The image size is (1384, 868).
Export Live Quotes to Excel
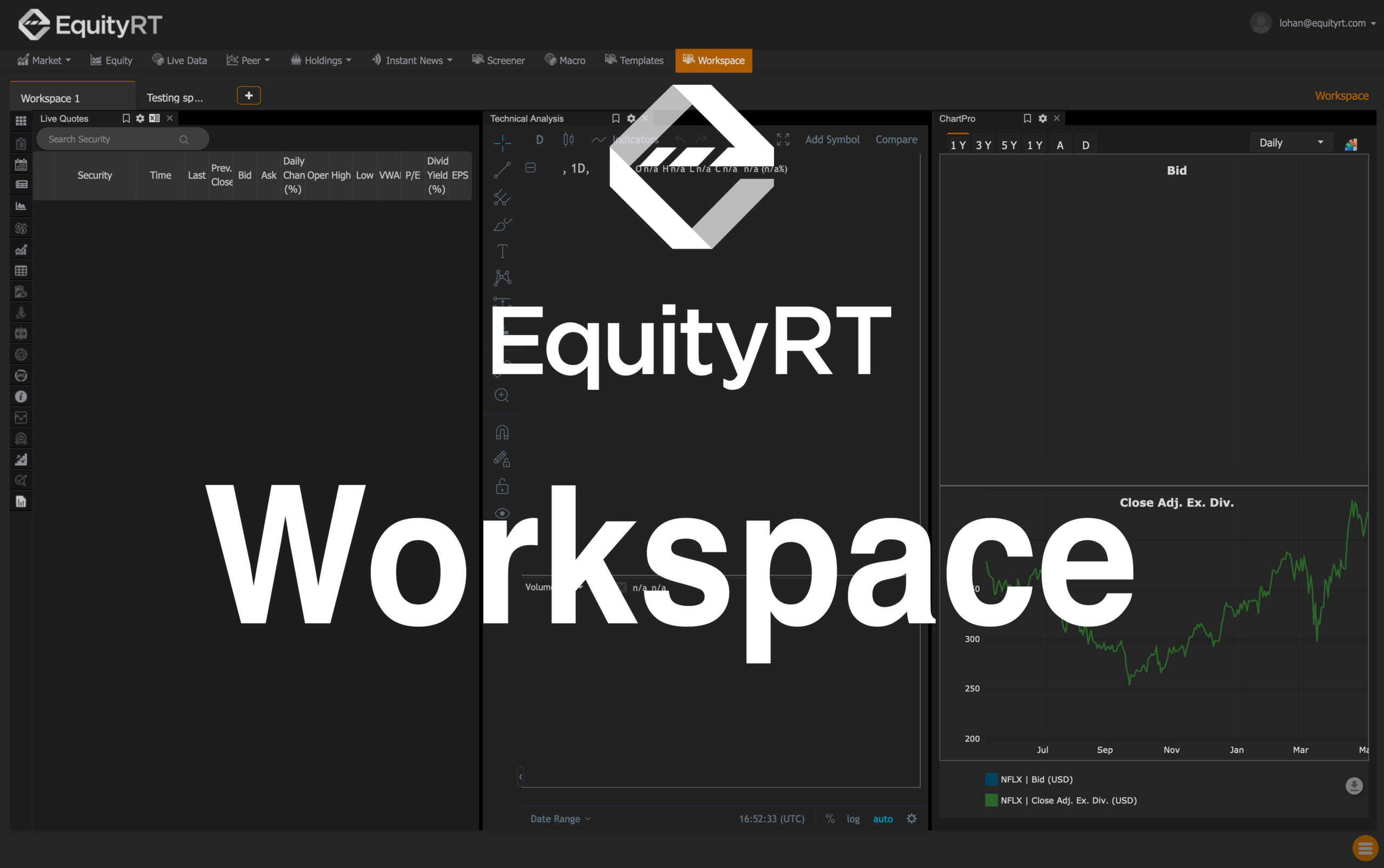pyautogui.click(x=155, y=118)
